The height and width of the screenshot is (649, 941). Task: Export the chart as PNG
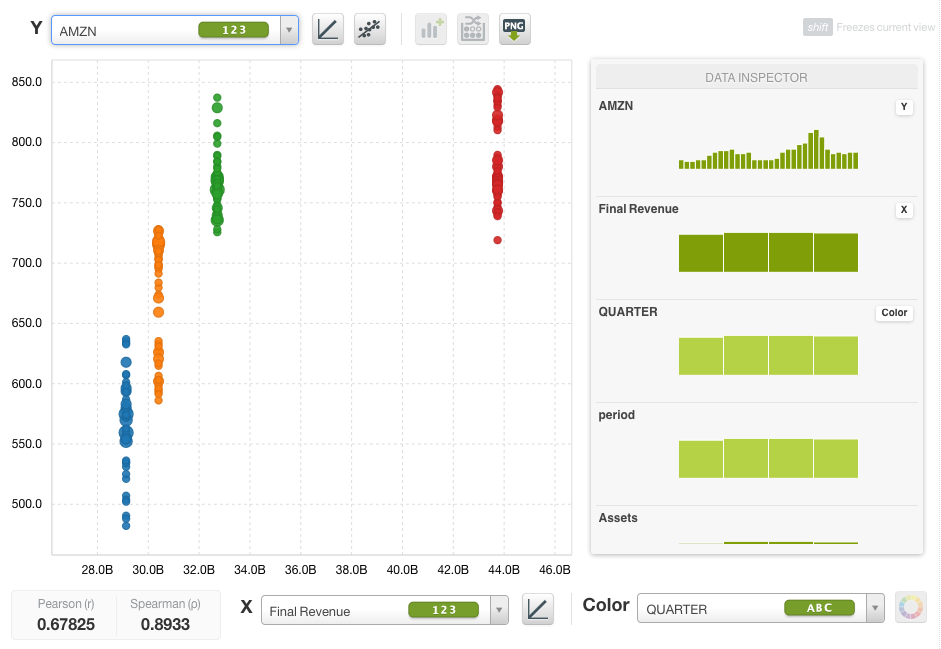(515, 30)
